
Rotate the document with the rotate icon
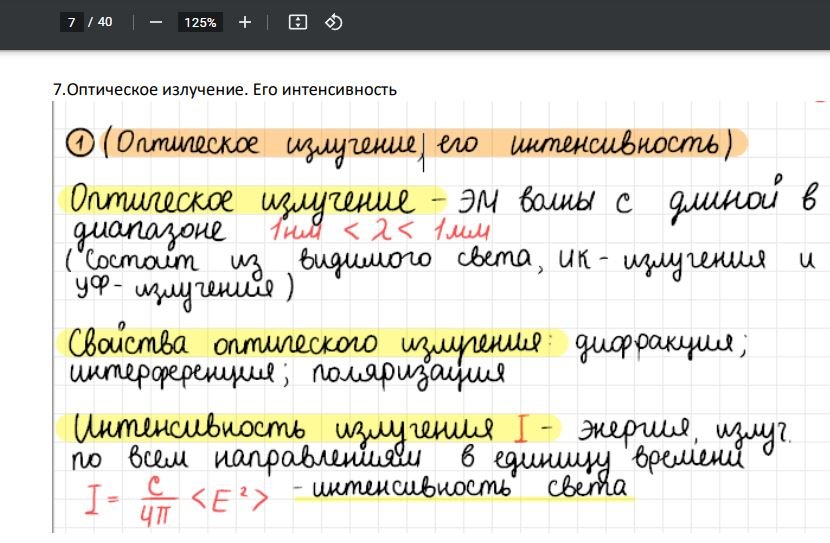[x=334, y=22]
